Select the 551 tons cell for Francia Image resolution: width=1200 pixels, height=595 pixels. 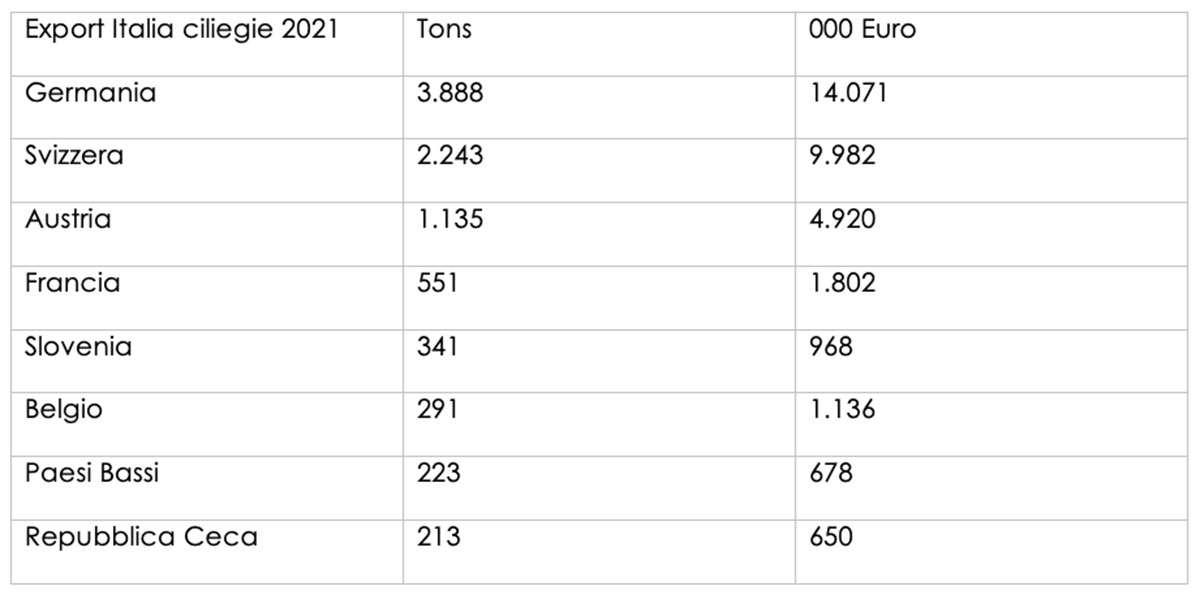click(x=599, y=297)
